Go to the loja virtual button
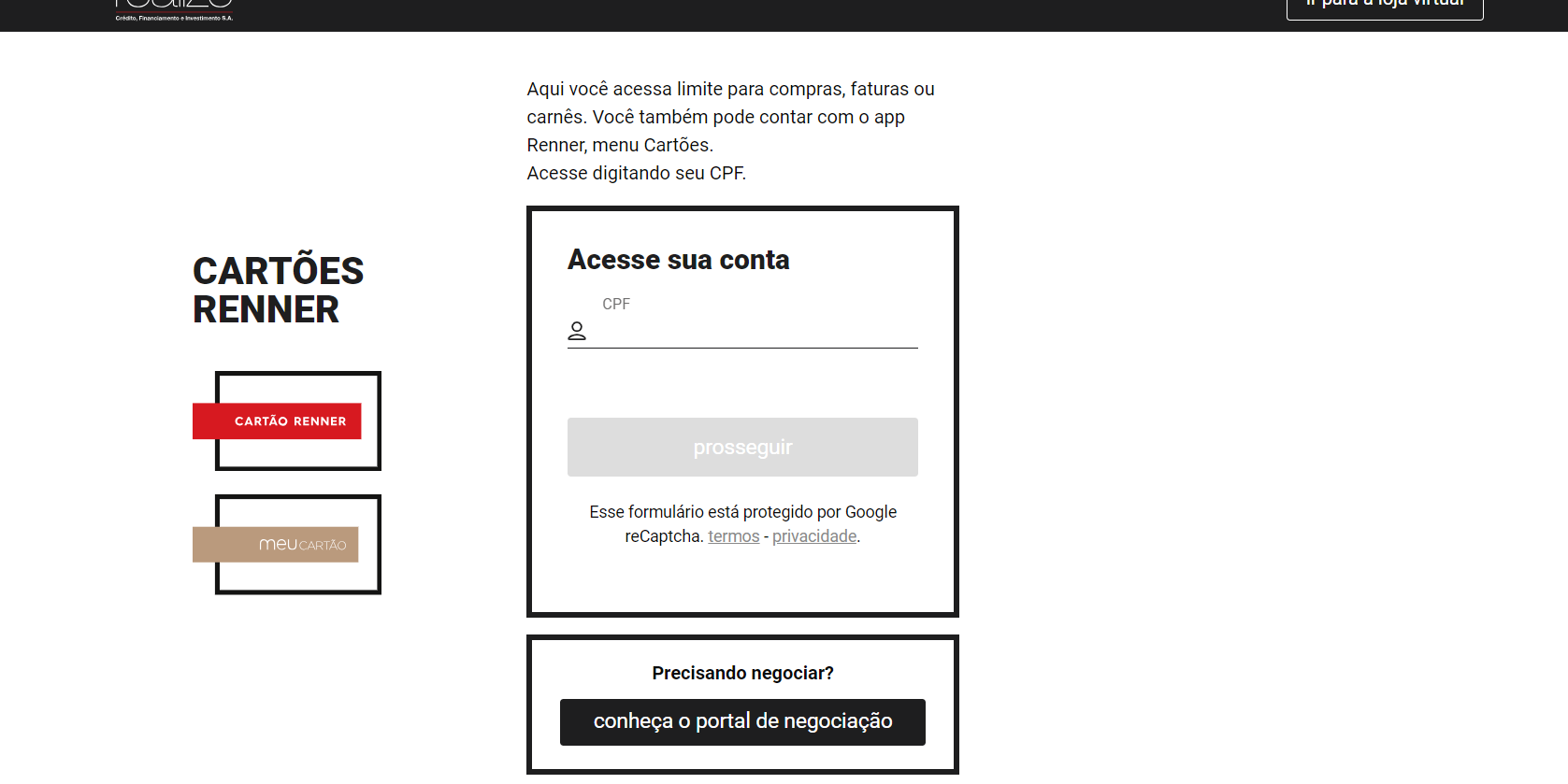This screenshot has height=784, width=1568. point(1385,7)
